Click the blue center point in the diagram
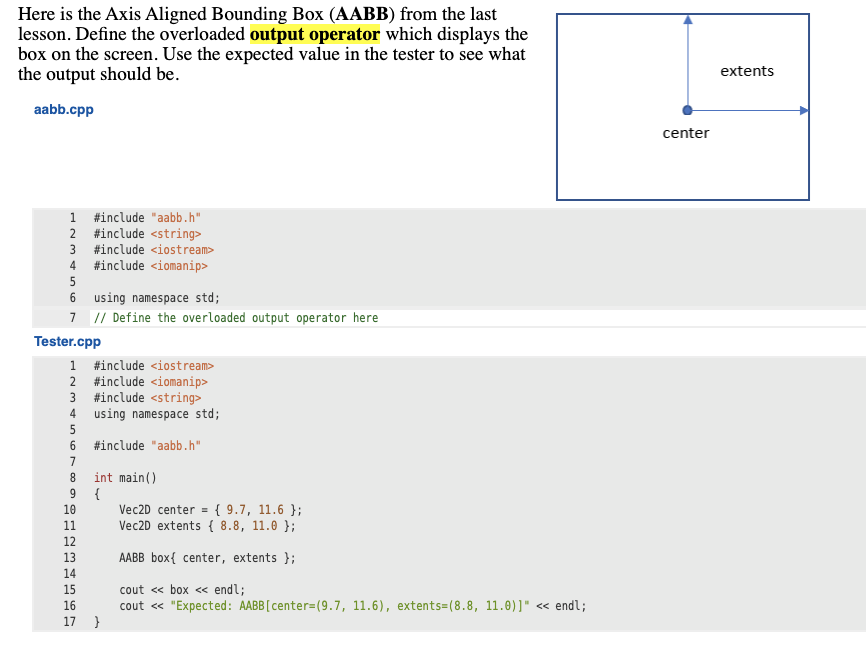The width and height of the screenshot is (866, 646). [687, 110]
